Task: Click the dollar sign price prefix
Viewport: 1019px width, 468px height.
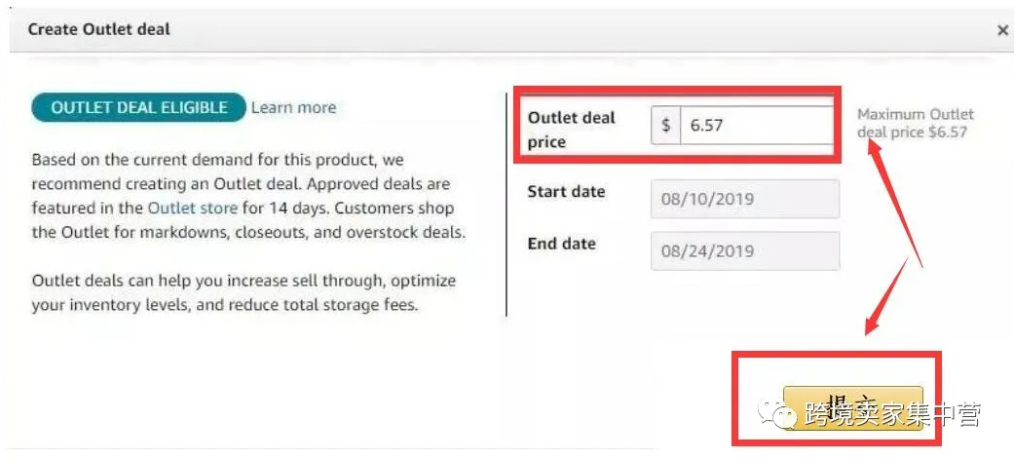Action: [x=666, y=126]
